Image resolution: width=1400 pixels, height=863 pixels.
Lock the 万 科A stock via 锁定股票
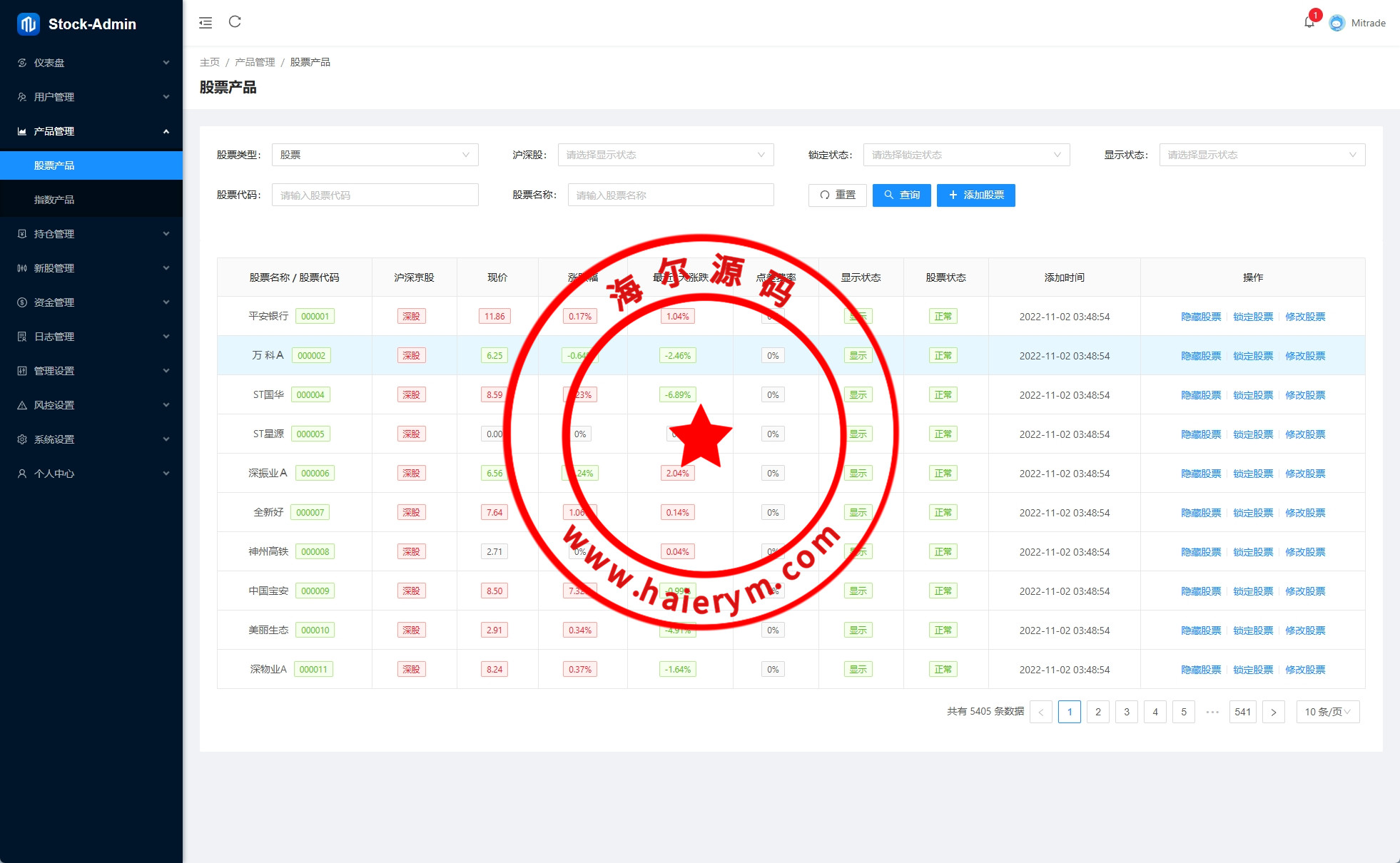(1253, 356)
